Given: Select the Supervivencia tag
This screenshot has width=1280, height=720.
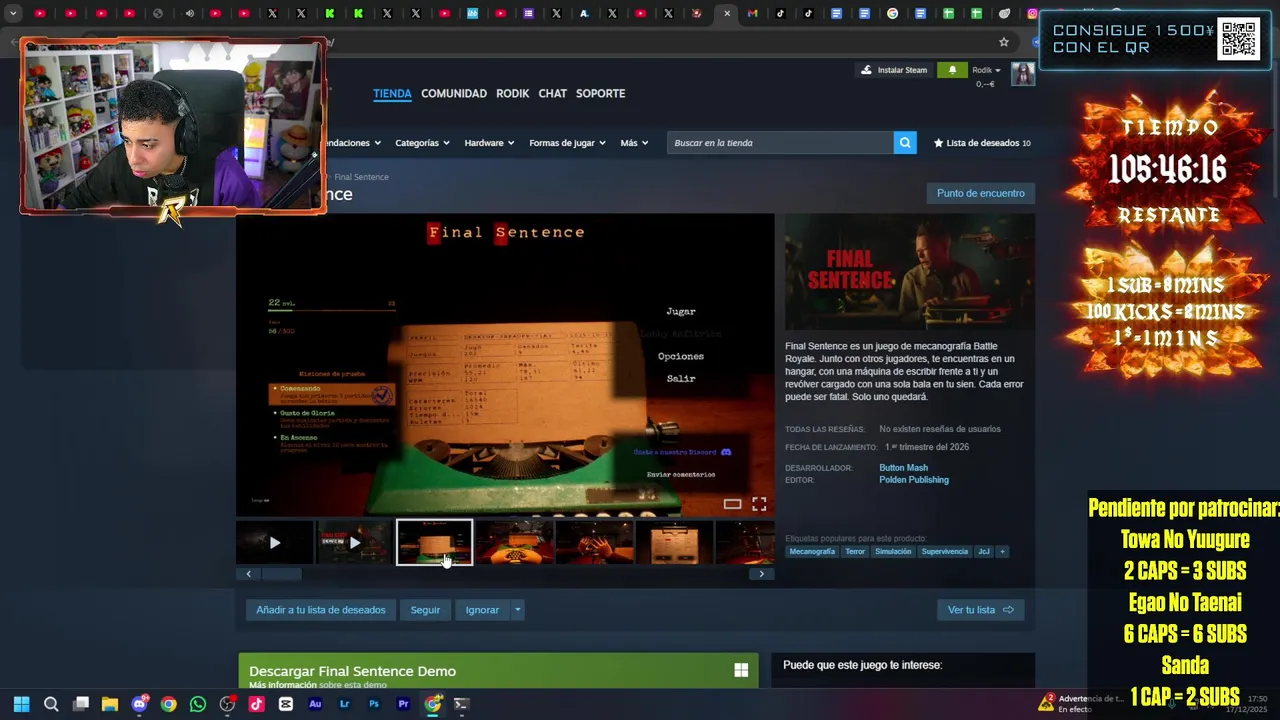Looking at the screenshot, I should (945, 551).
